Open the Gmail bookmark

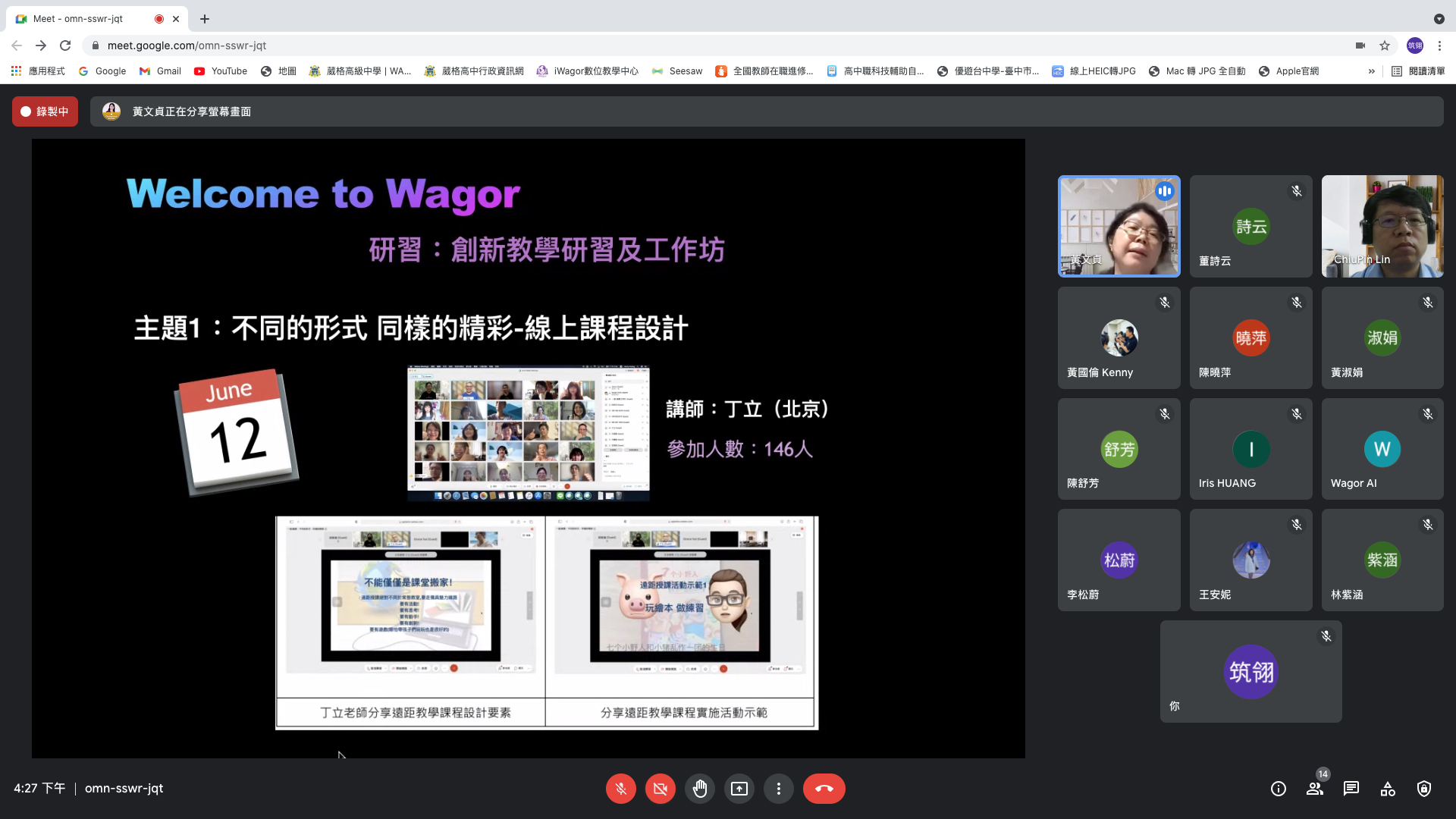point(160,71)
